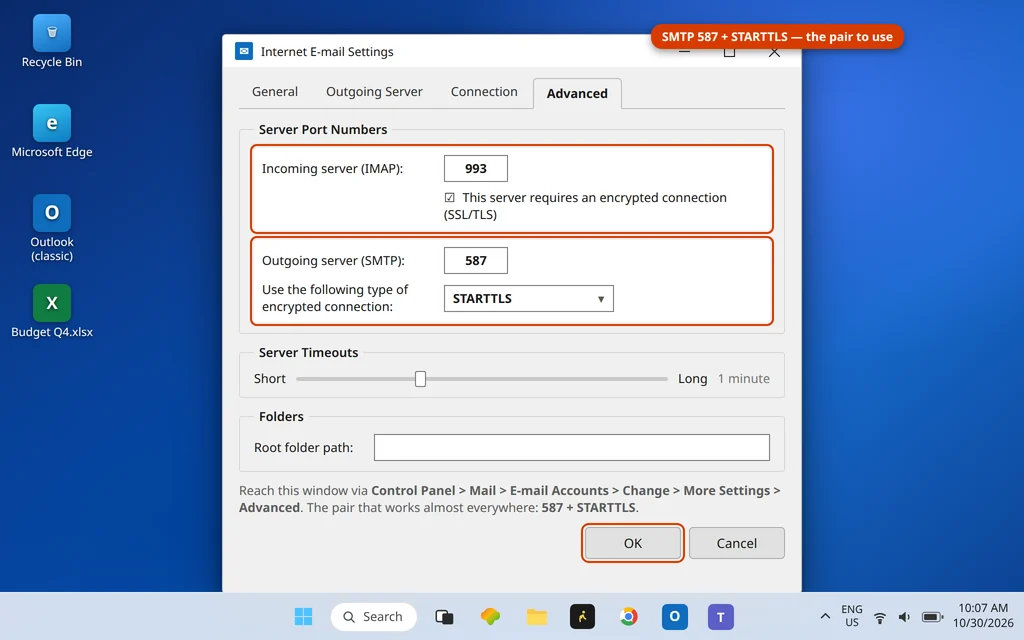Open the Task View taskbar icon
The height and width of the screenshot is (640, 1024).
tap(444, 616)
